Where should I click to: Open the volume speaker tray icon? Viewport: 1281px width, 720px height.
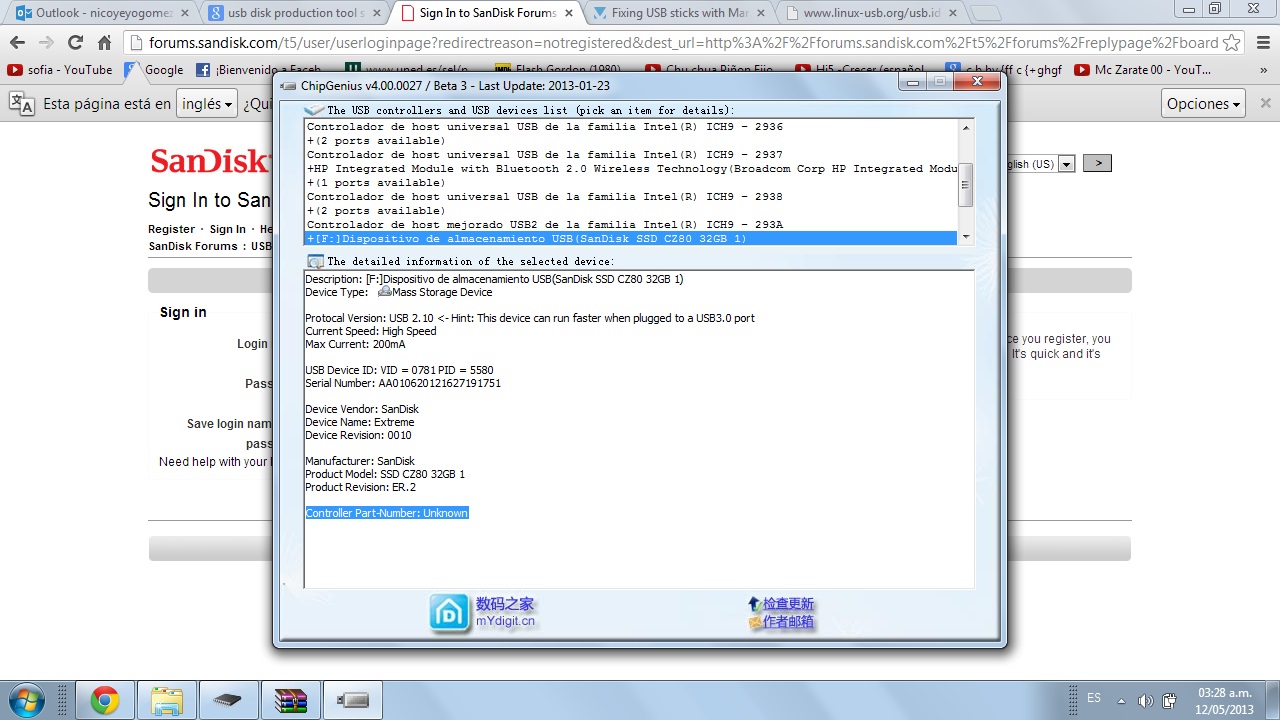[x=1145, y=701]
